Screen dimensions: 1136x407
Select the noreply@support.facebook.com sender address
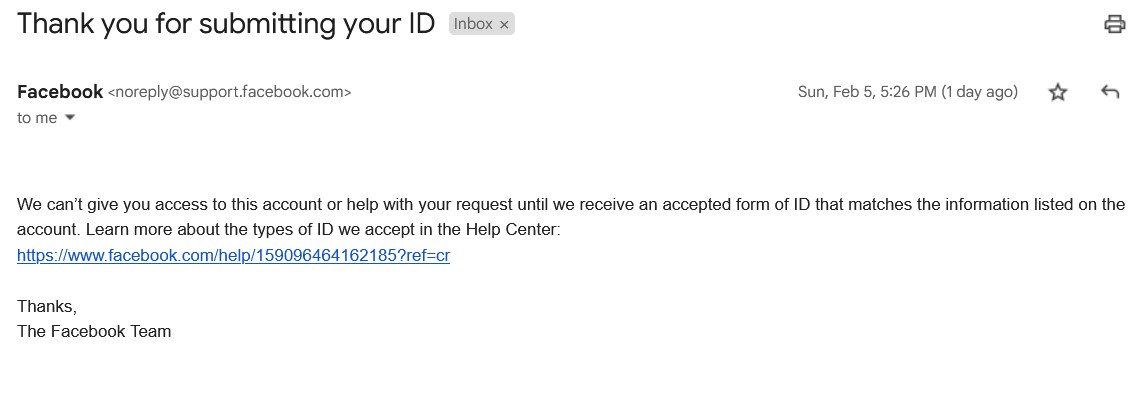tap(229, 92)
